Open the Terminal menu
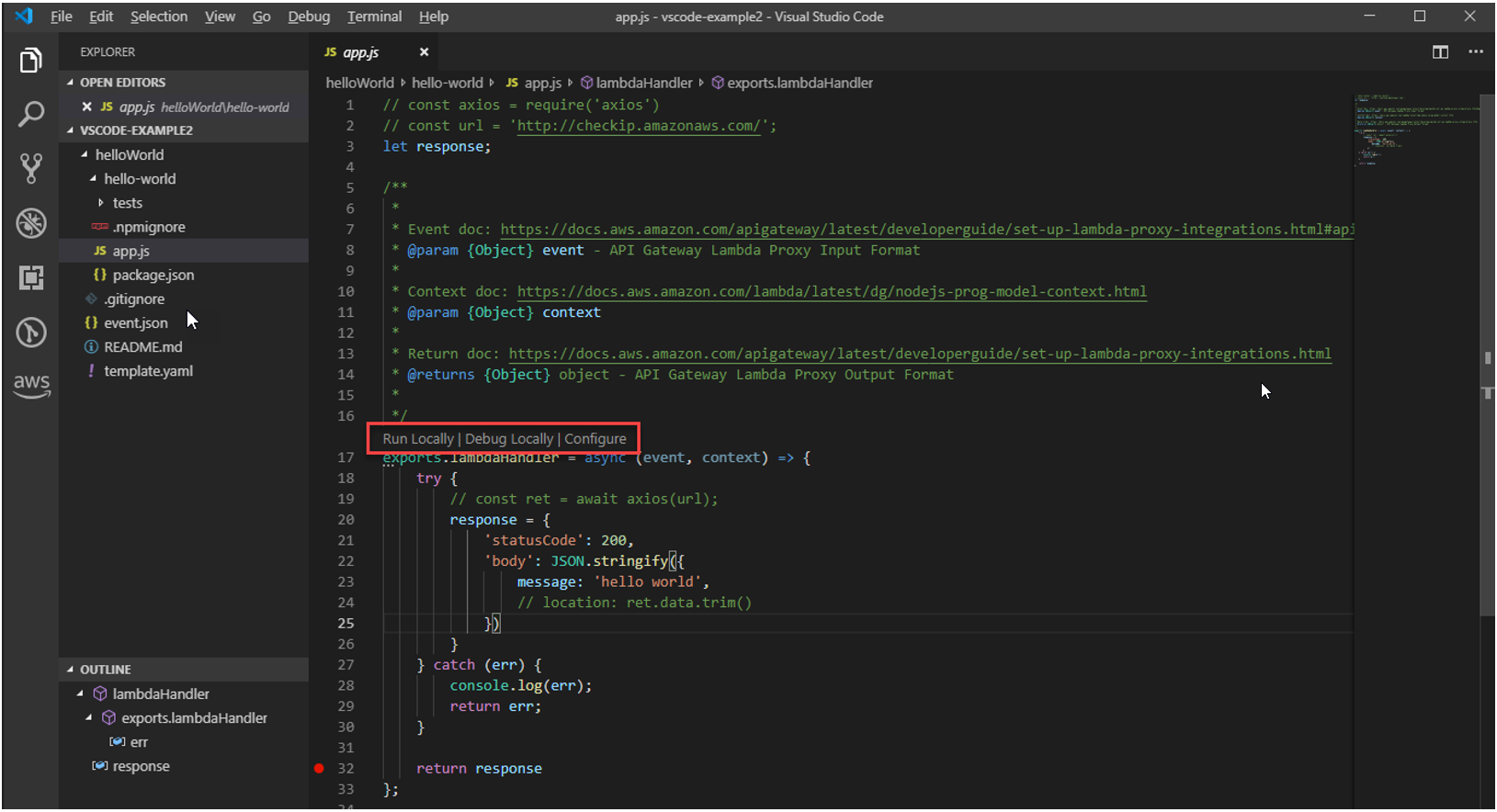This screenshot has height=812, width=1497. (x=374, y=17)
